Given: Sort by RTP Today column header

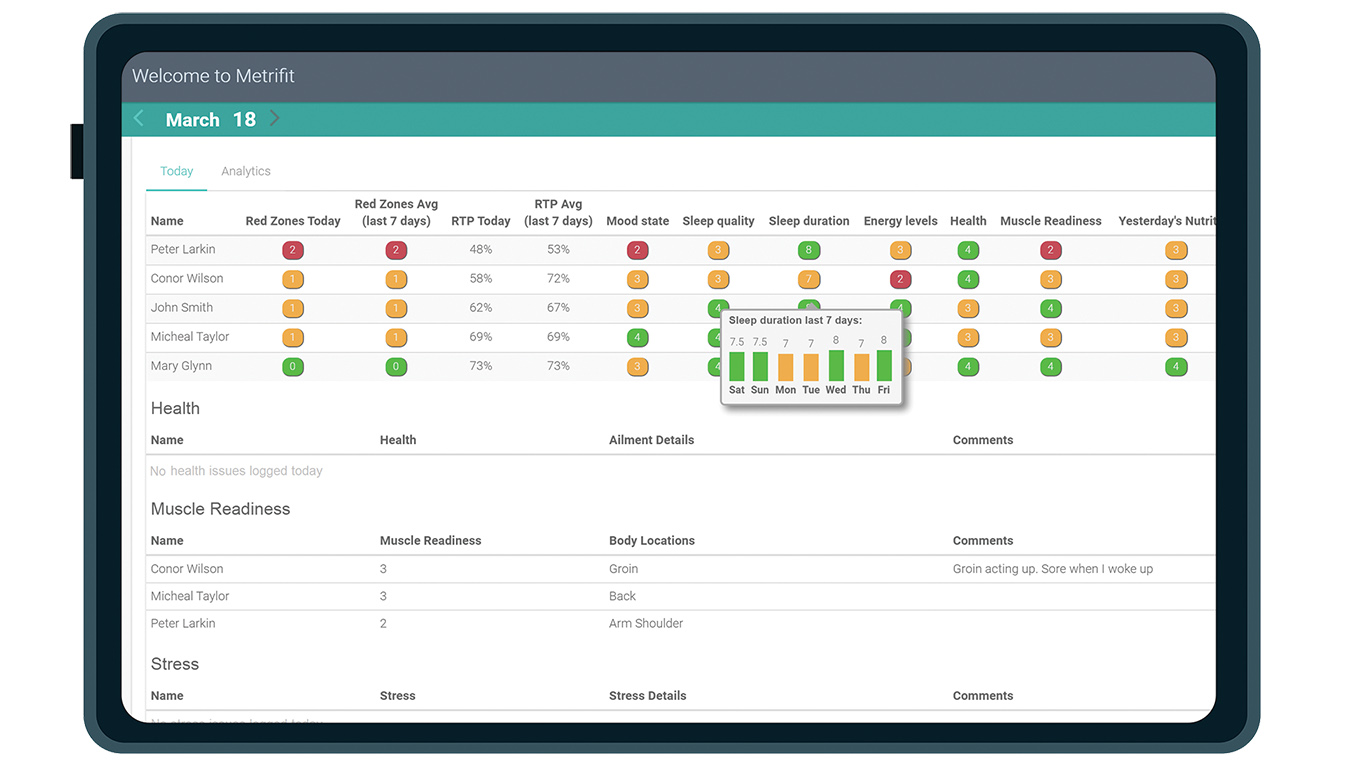Looking at the screenshot, I should [481, 221].
